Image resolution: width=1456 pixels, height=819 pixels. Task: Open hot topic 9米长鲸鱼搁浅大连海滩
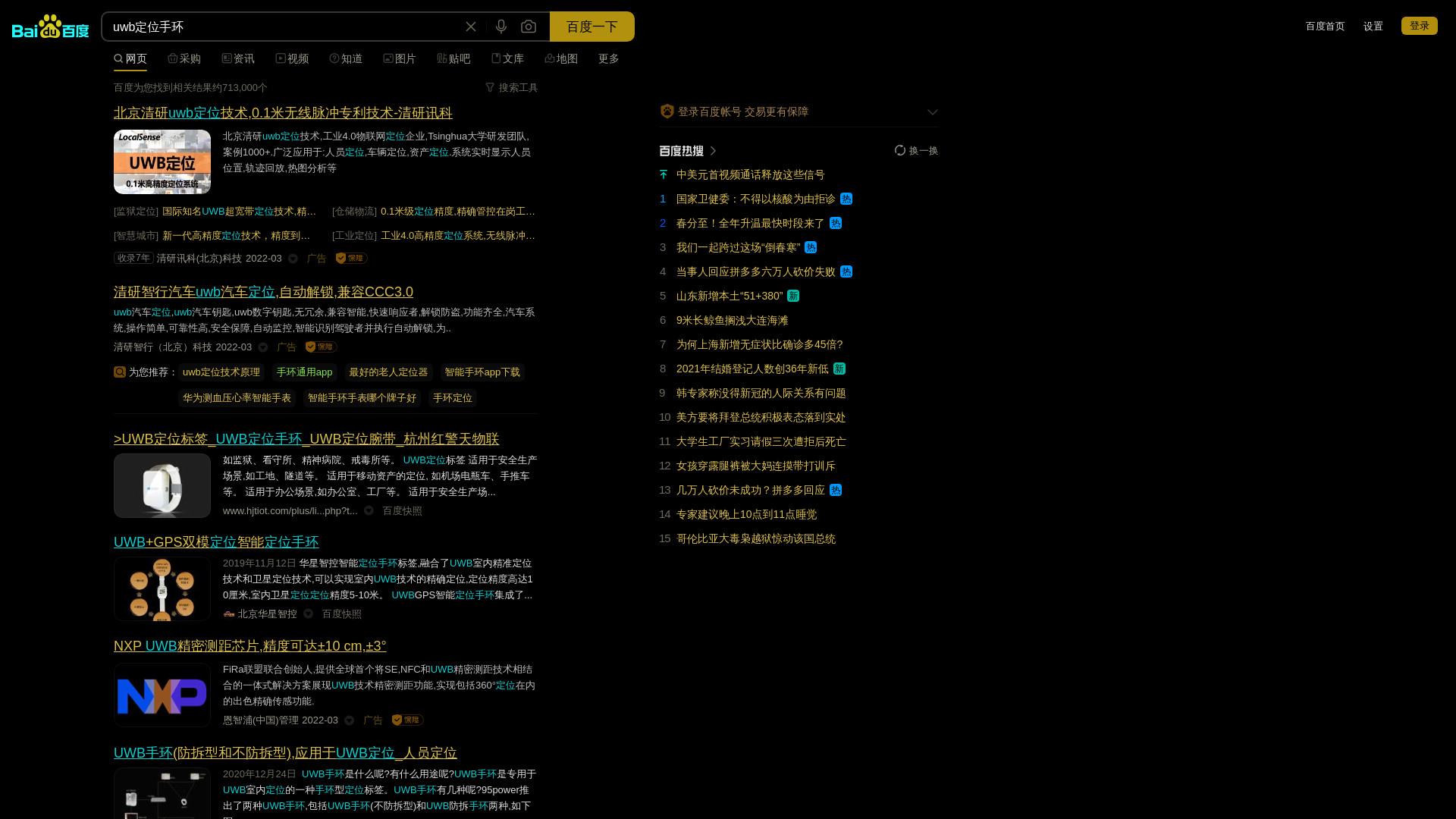[733, 321]
